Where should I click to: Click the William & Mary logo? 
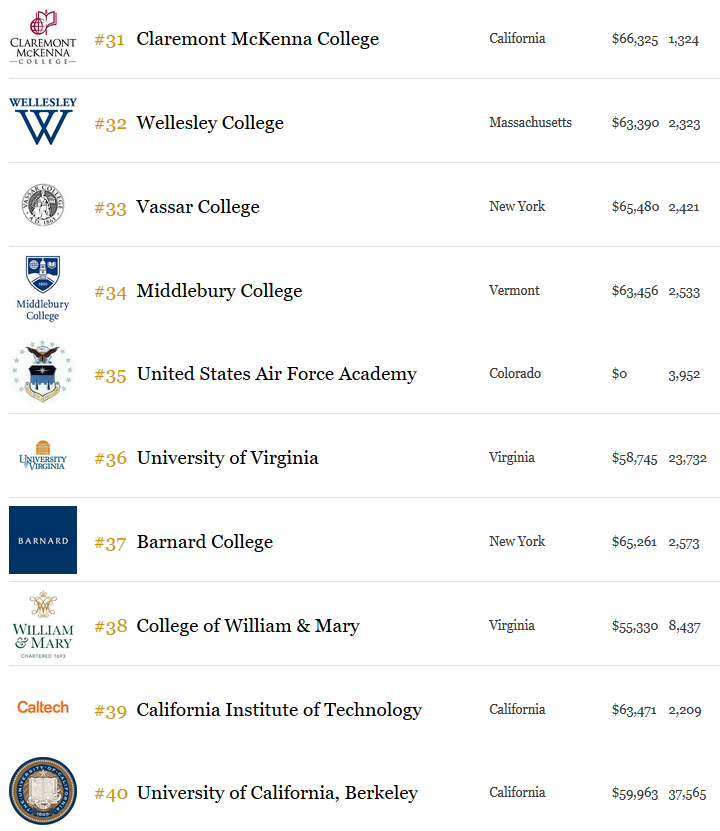(x=43, y=624)
